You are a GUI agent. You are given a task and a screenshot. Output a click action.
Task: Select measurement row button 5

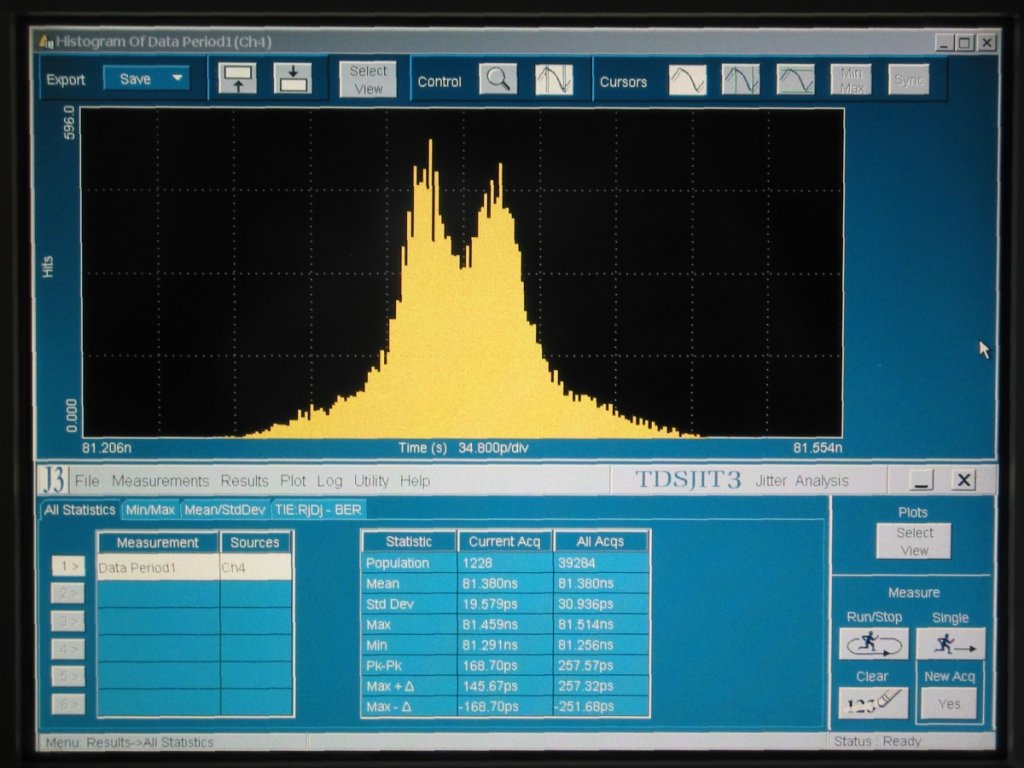coord(69,677)
